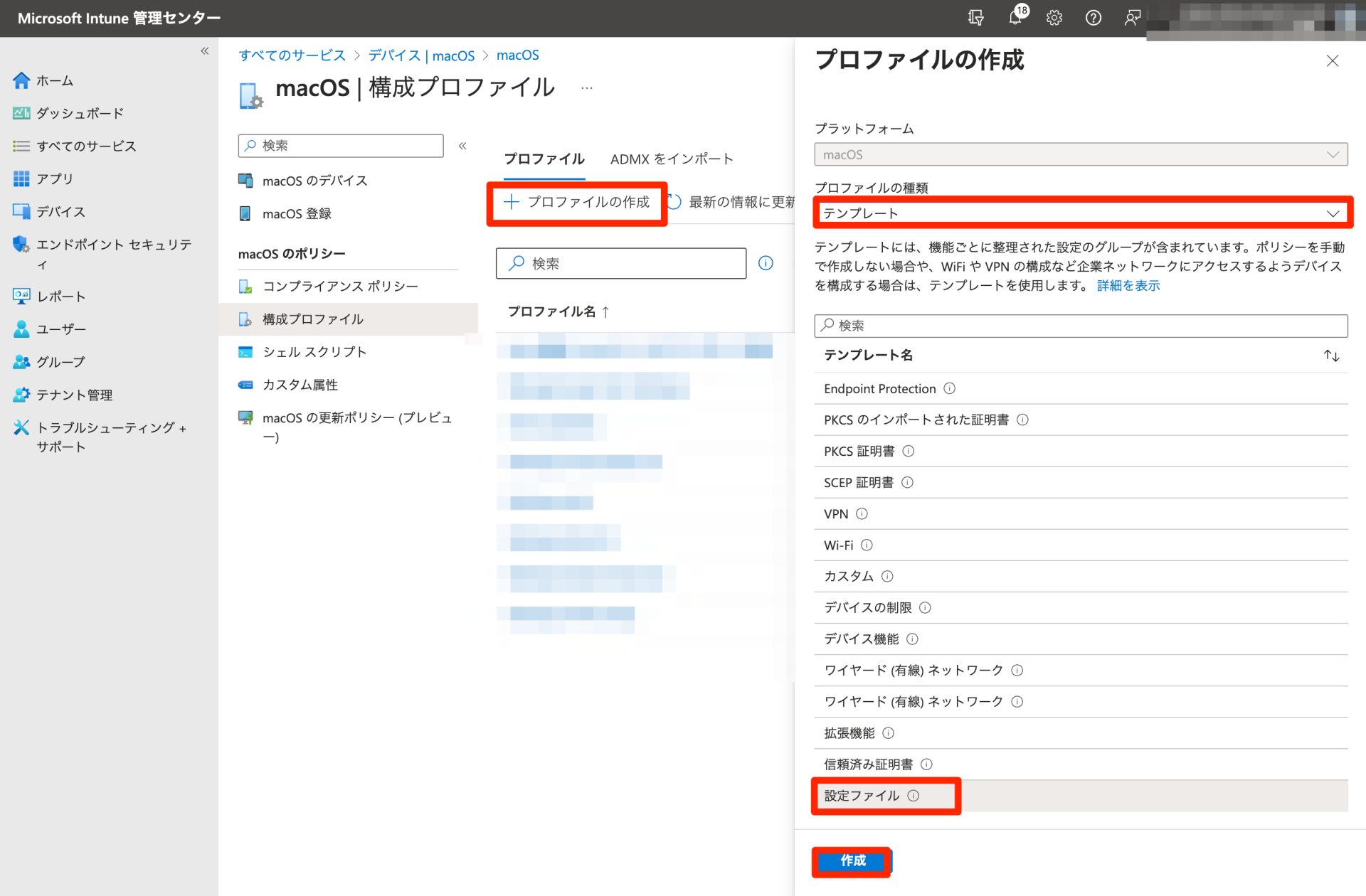Open the グループ section
1366x896 pixels.
(x=22, y=361)
